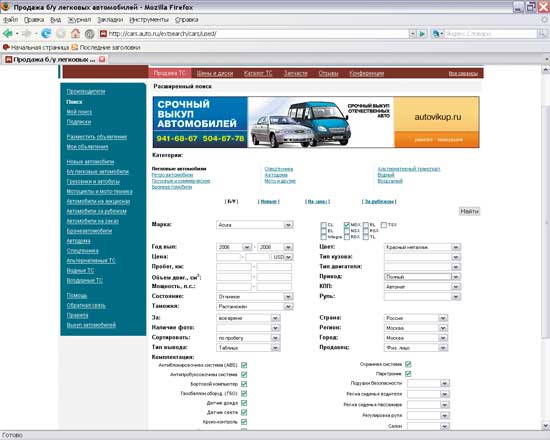
Task: Close the tab with the red close icon
Action: click(x=102, y=59)
